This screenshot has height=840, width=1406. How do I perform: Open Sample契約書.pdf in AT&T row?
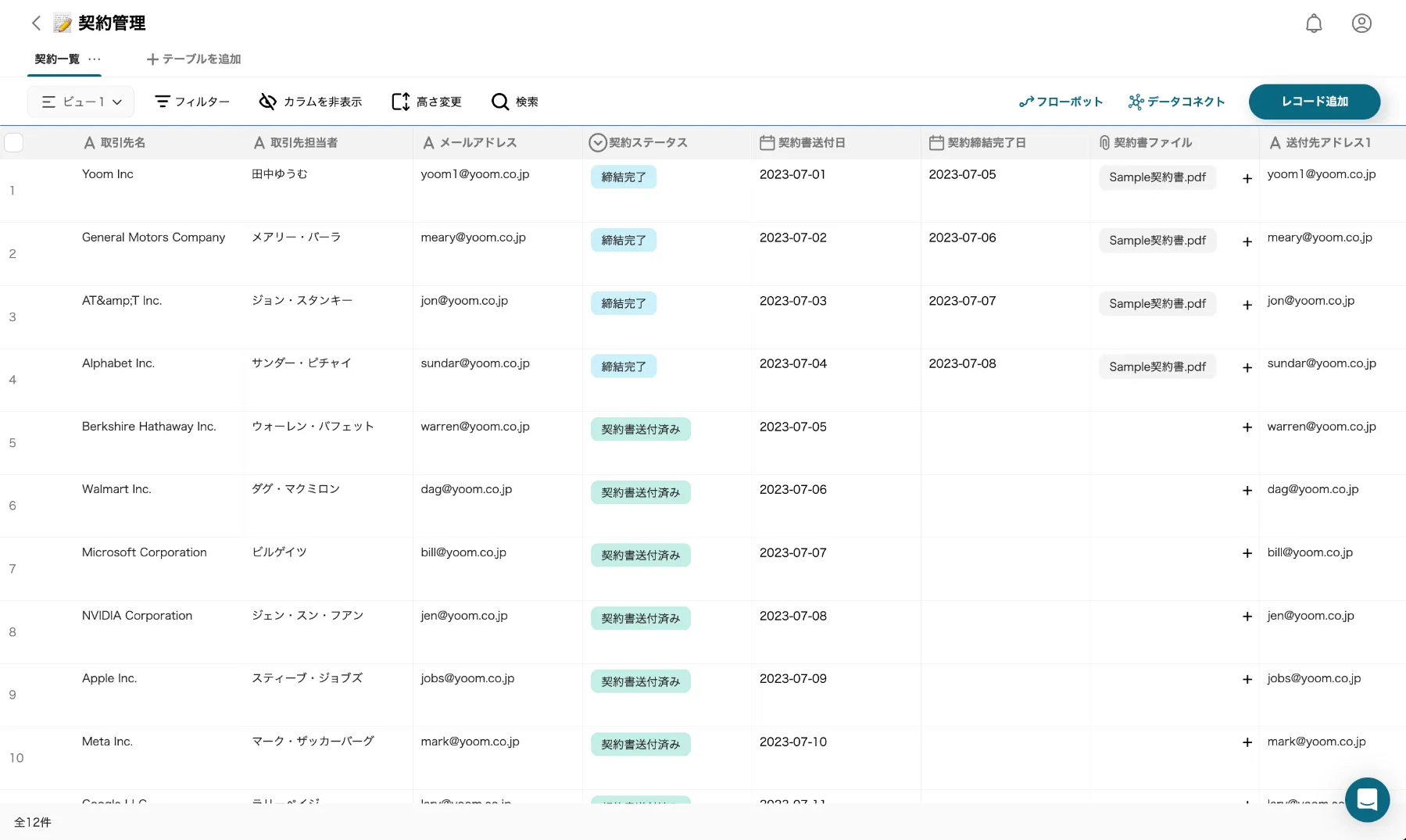(1157, 304)
